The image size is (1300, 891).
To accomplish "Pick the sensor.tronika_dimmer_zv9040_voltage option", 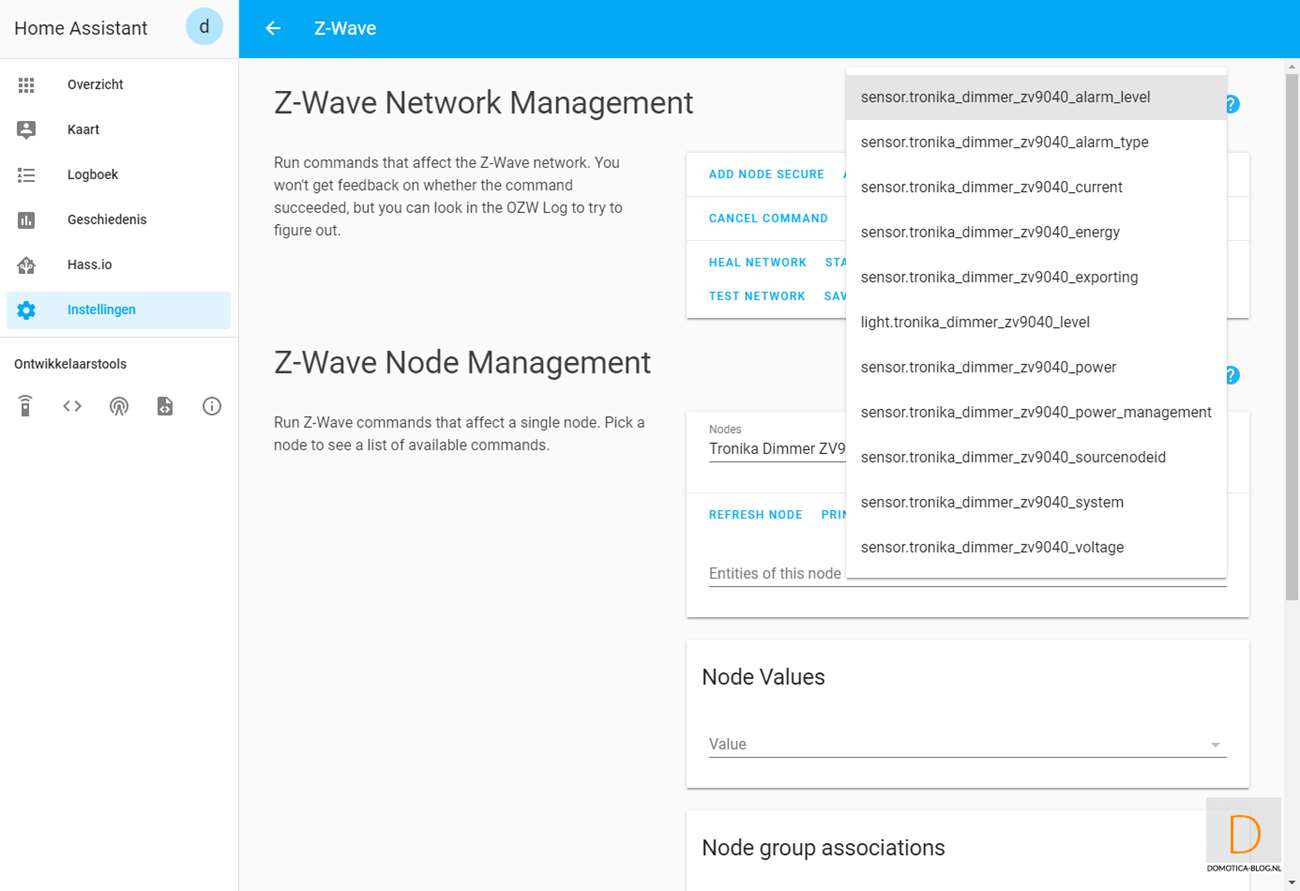I will click(992, 547).
